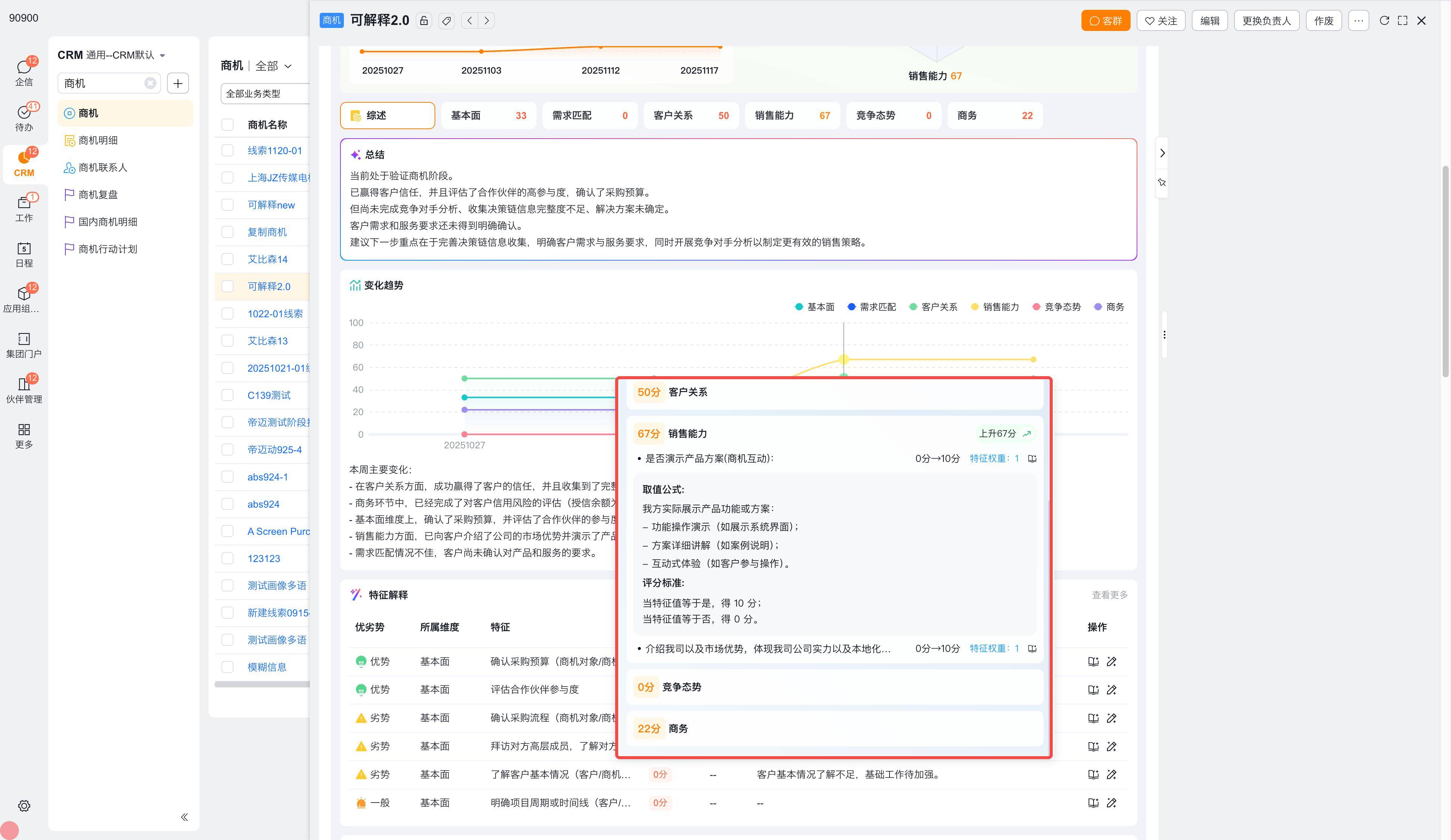Expand the CRM 通用--CRM默认 dropdown
Screen dimensions: 1451x840
(162, 55)
